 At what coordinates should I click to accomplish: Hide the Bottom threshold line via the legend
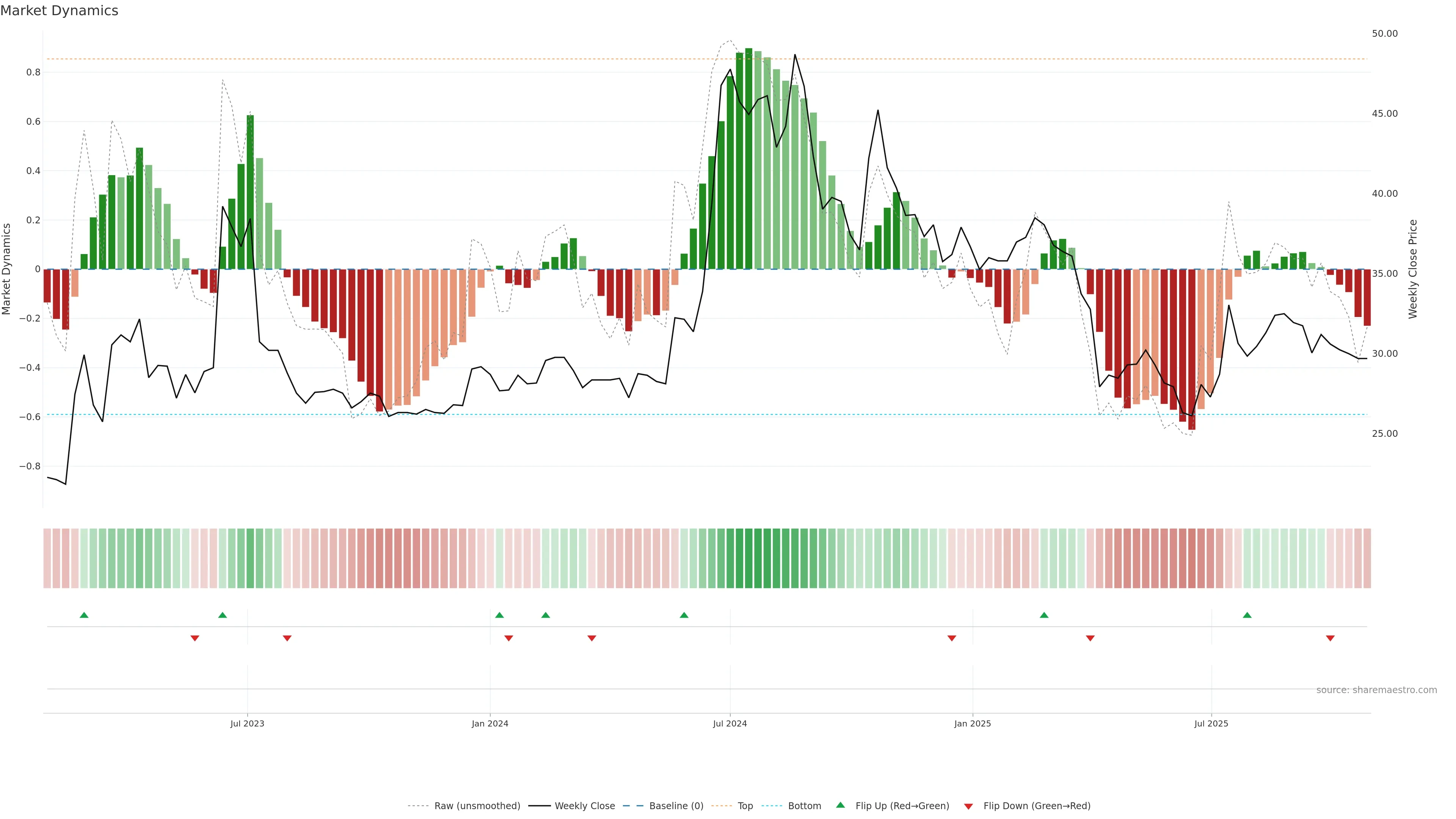click(804, 806)
